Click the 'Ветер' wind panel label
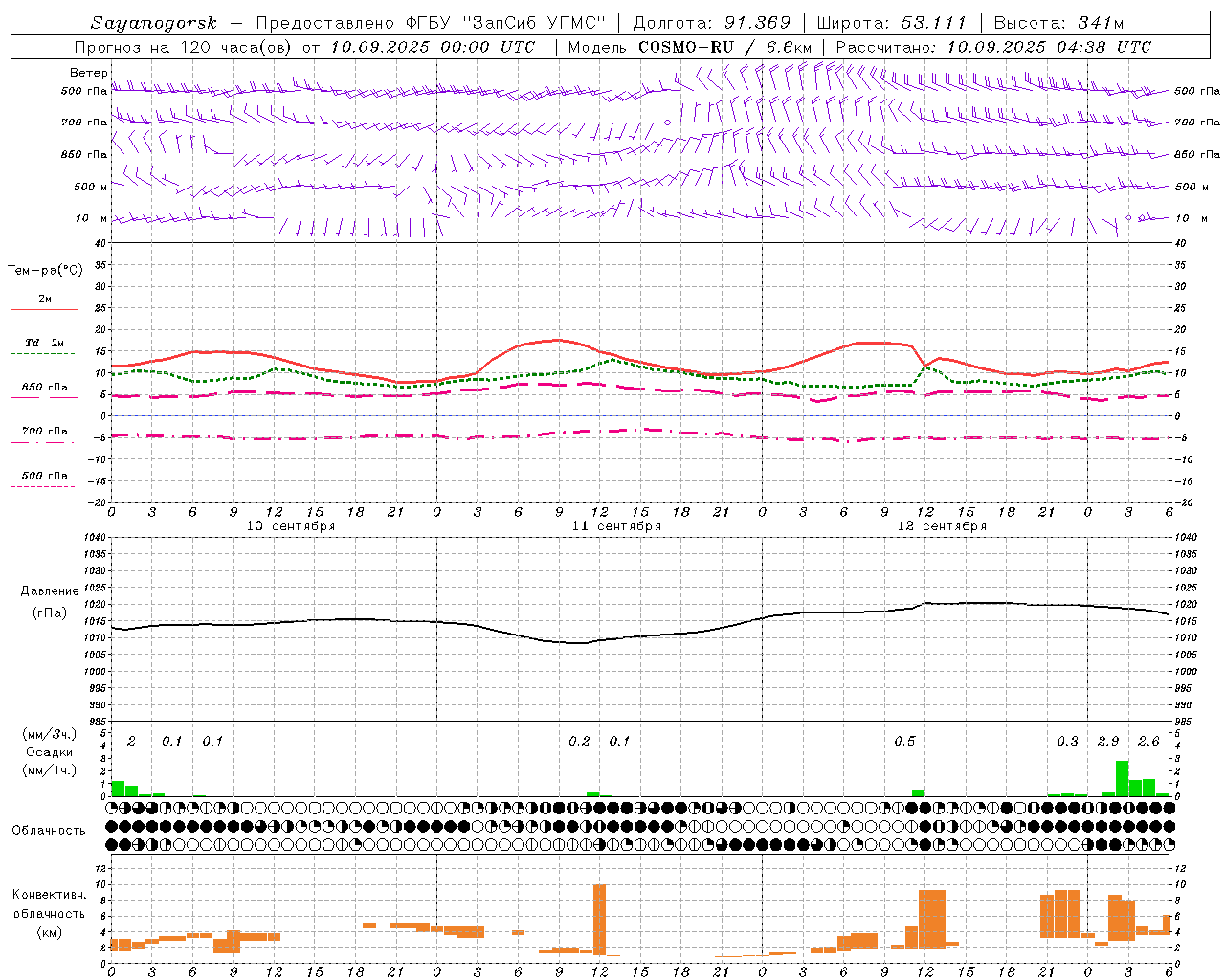This screenshot has height=980, width=1225. pos(89,73)
